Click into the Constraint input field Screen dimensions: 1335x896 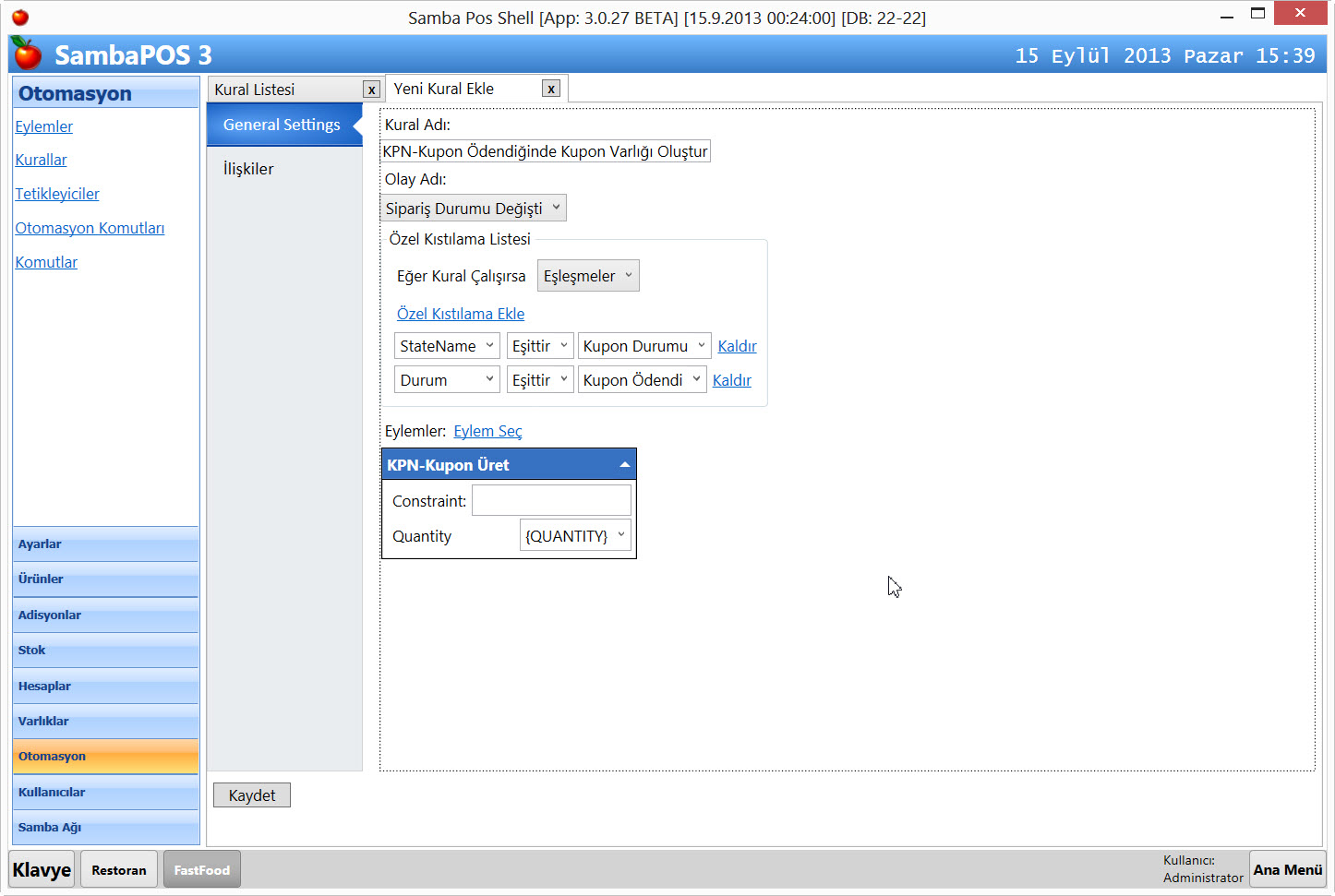click(551, 501)
